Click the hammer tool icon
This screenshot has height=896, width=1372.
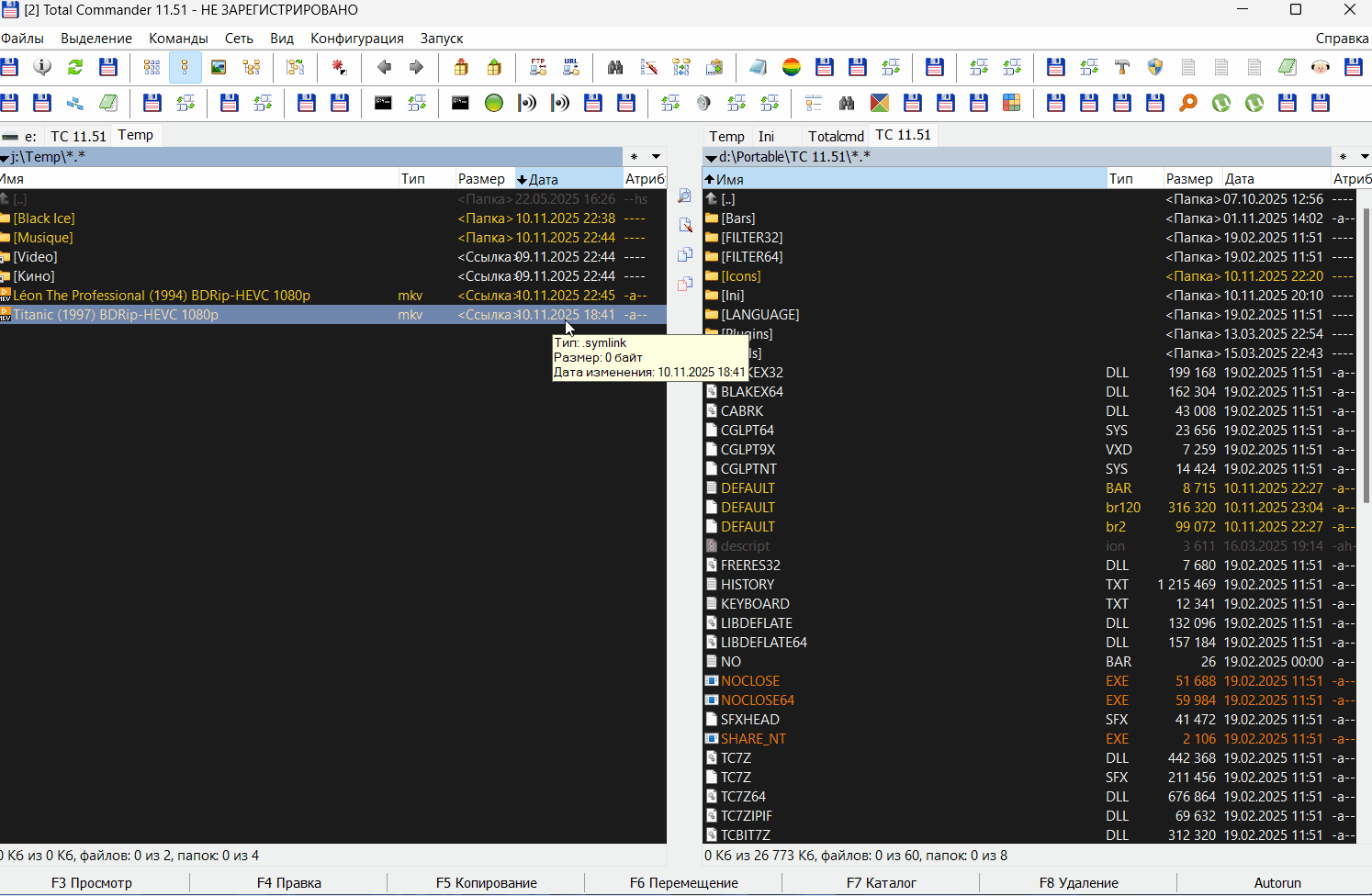pyautogui.click(x=1122, y=67)
